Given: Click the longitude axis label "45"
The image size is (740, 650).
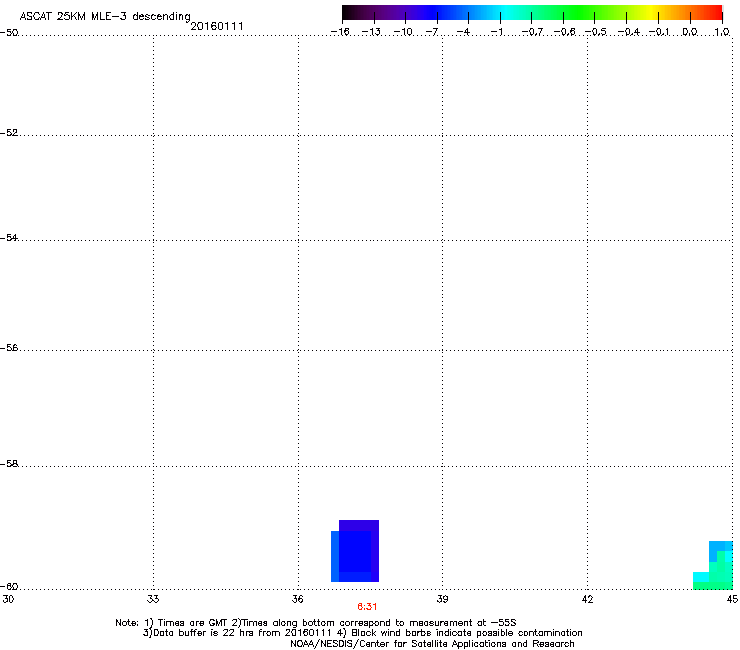Looking at the screenshot, I should click(x=732, y=599).
